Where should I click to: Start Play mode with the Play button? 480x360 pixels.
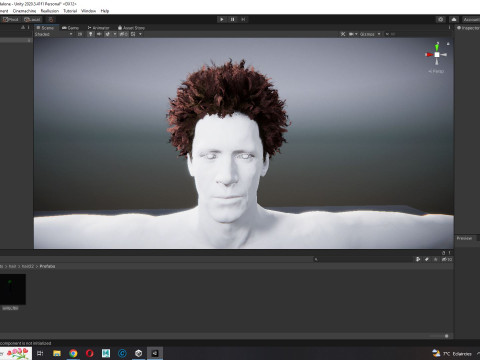coord(222,19)
